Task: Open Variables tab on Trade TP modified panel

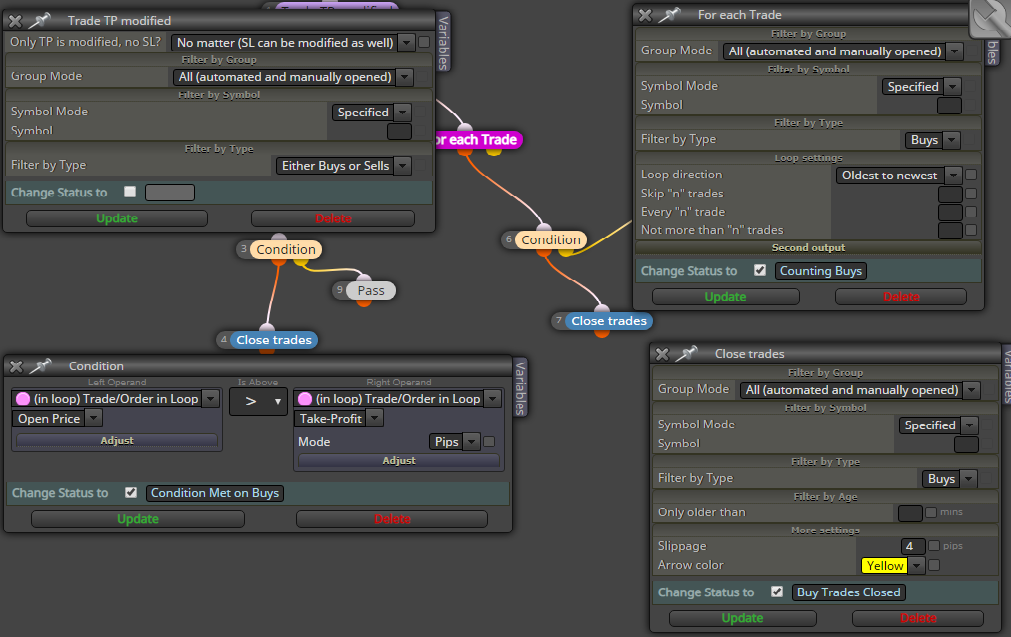Action: (443, 43)
